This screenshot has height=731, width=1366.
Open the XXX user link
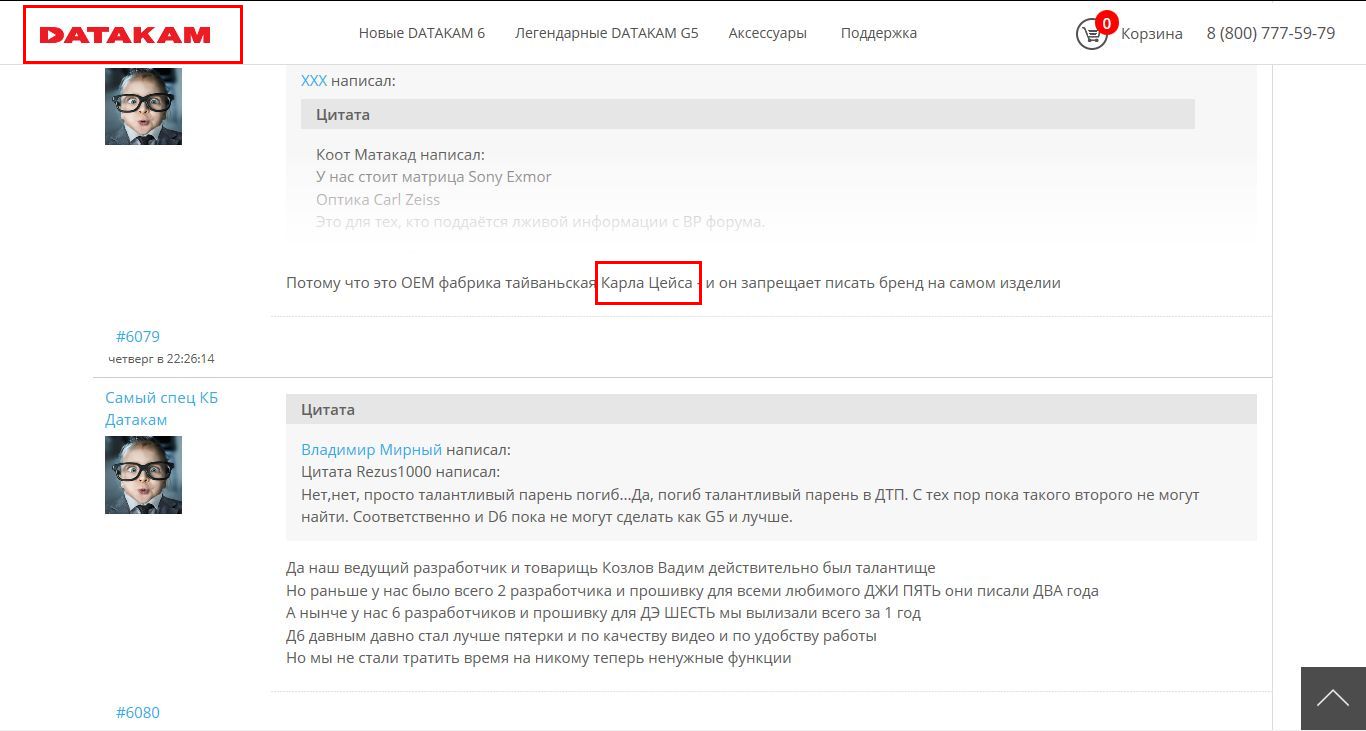(x=313, y=81)
